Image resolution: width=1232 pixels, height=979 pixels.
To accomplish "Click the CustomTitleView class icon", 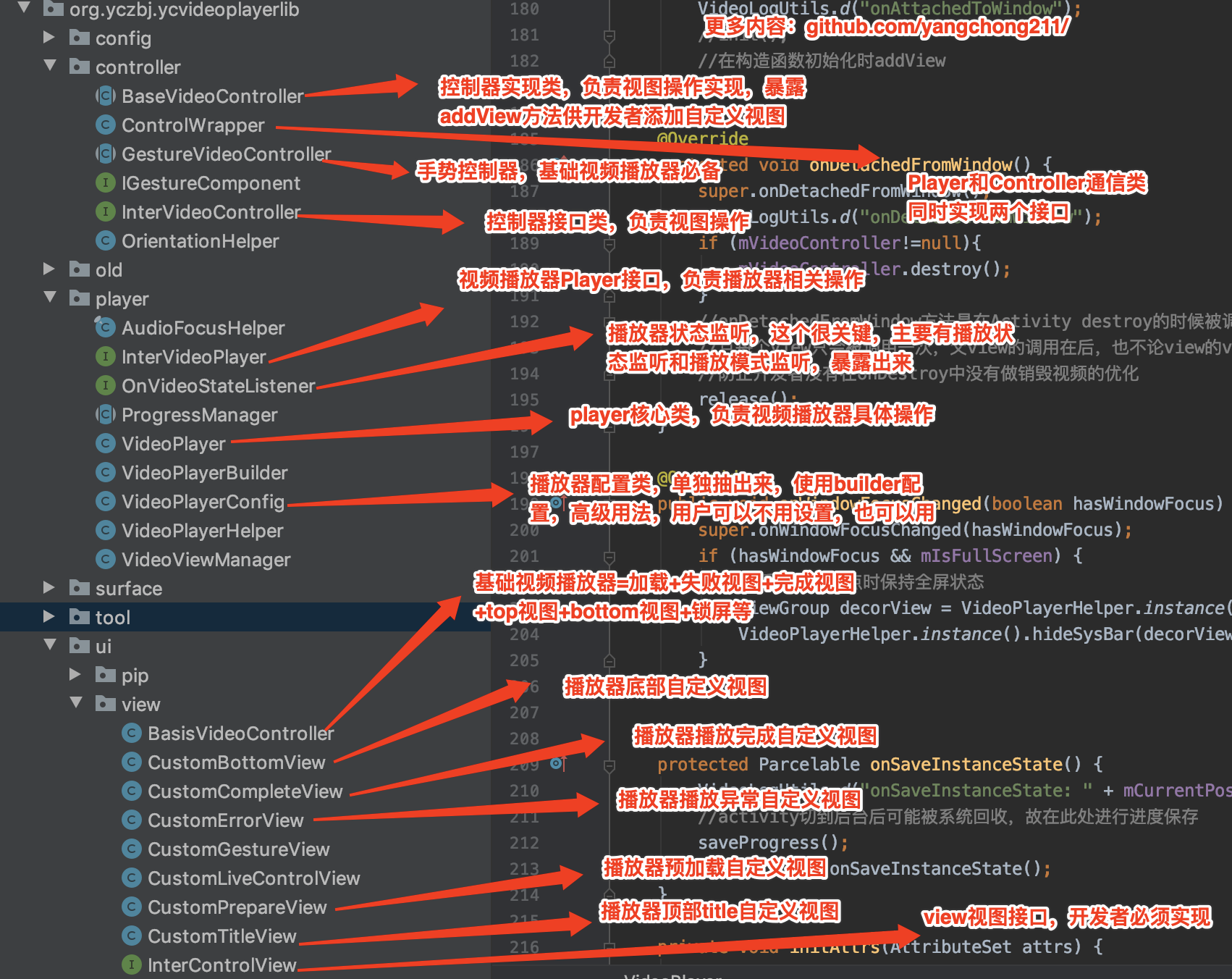I will 132,936.
